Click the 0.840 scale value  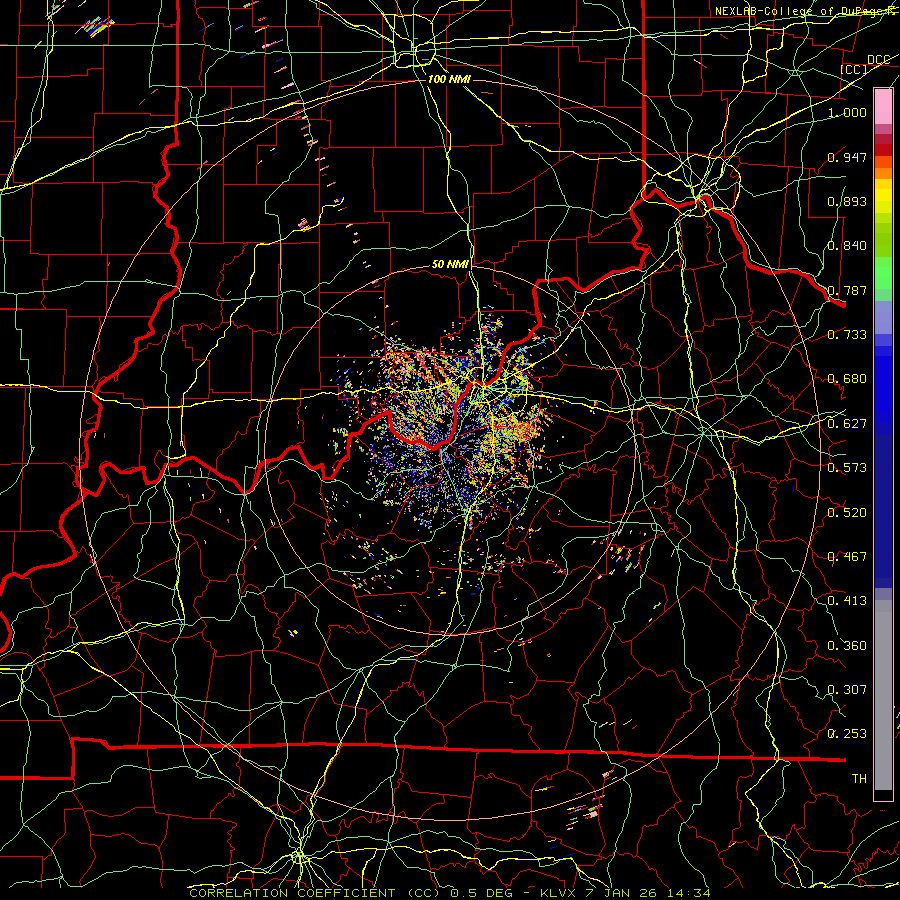click(847, 246)
